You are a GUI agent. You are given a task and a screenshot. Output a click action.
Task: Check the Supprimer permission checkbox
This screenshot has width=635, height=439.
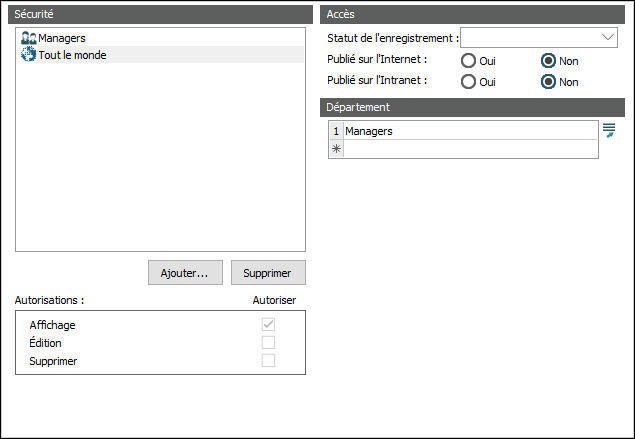(x=268, y=361)
